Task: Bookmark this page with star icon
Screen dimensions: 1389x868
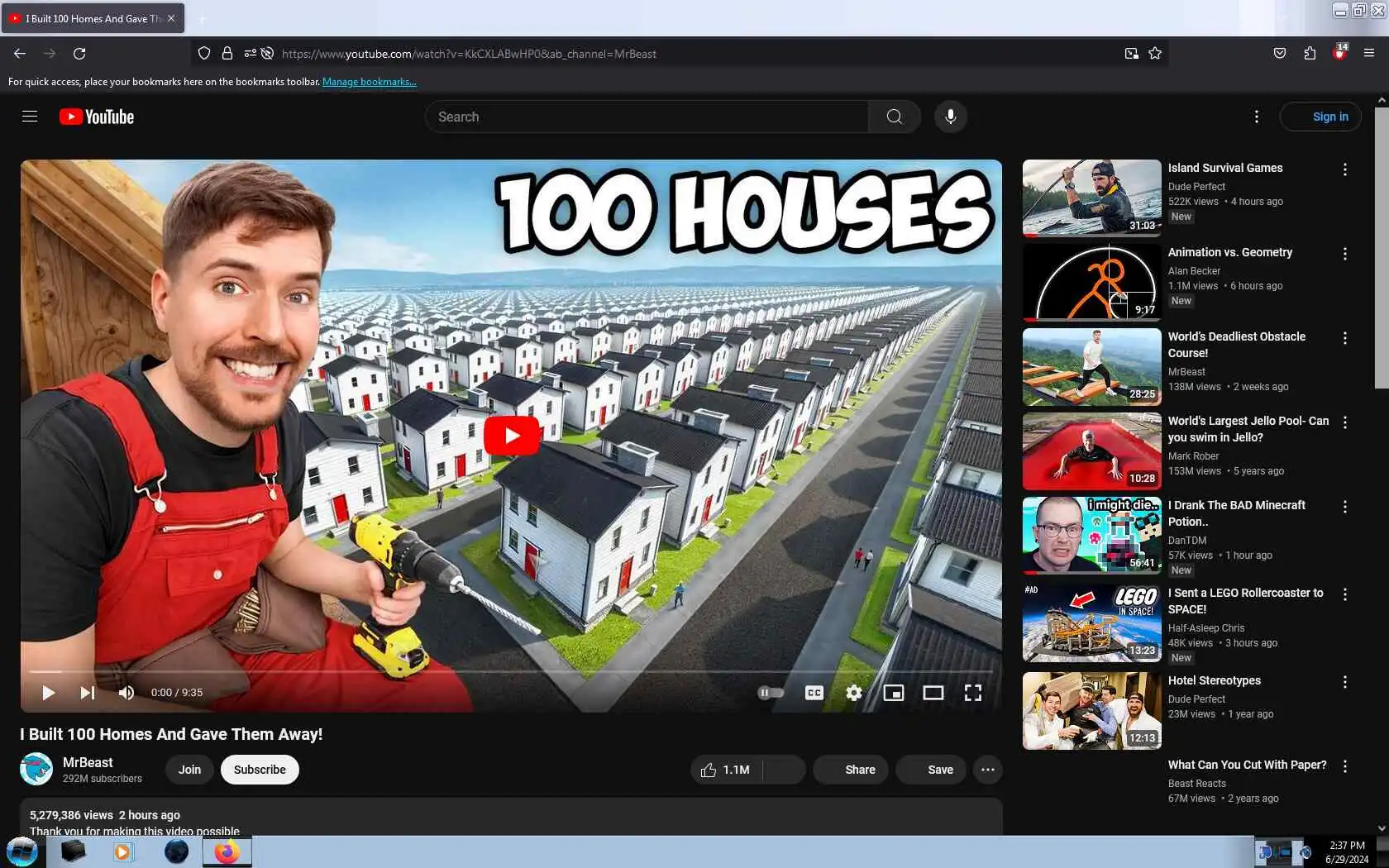Action: (1155, 54)
